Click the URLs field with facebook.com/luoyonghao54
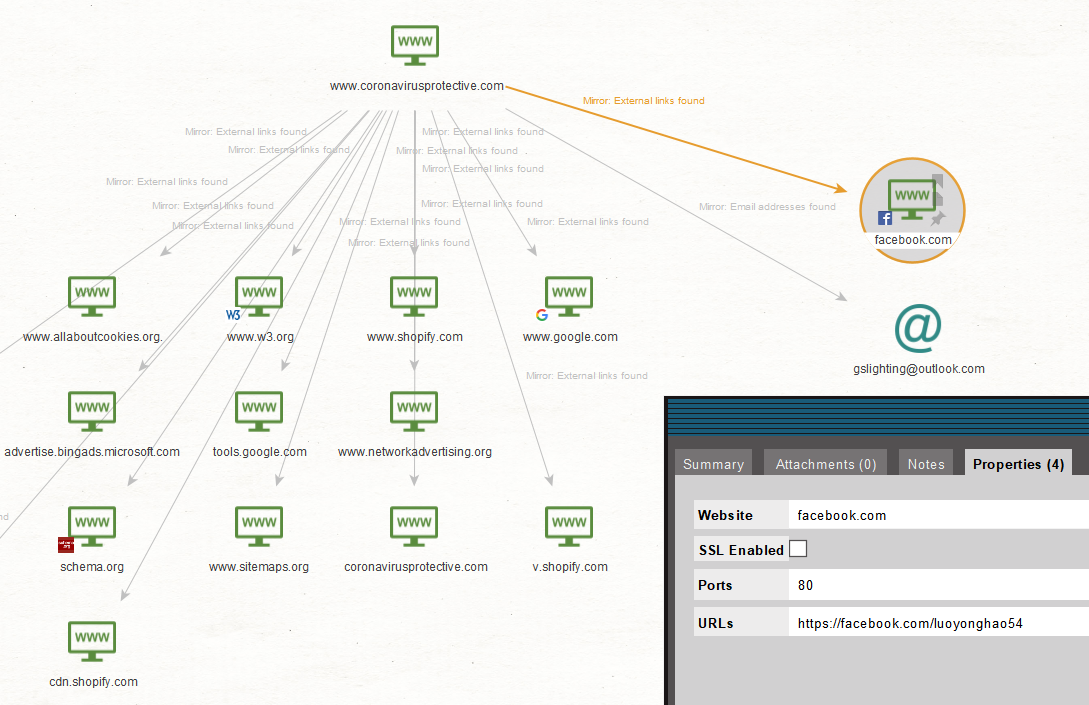This screenshot has width=1089, height=705. [x=938, y=623]
